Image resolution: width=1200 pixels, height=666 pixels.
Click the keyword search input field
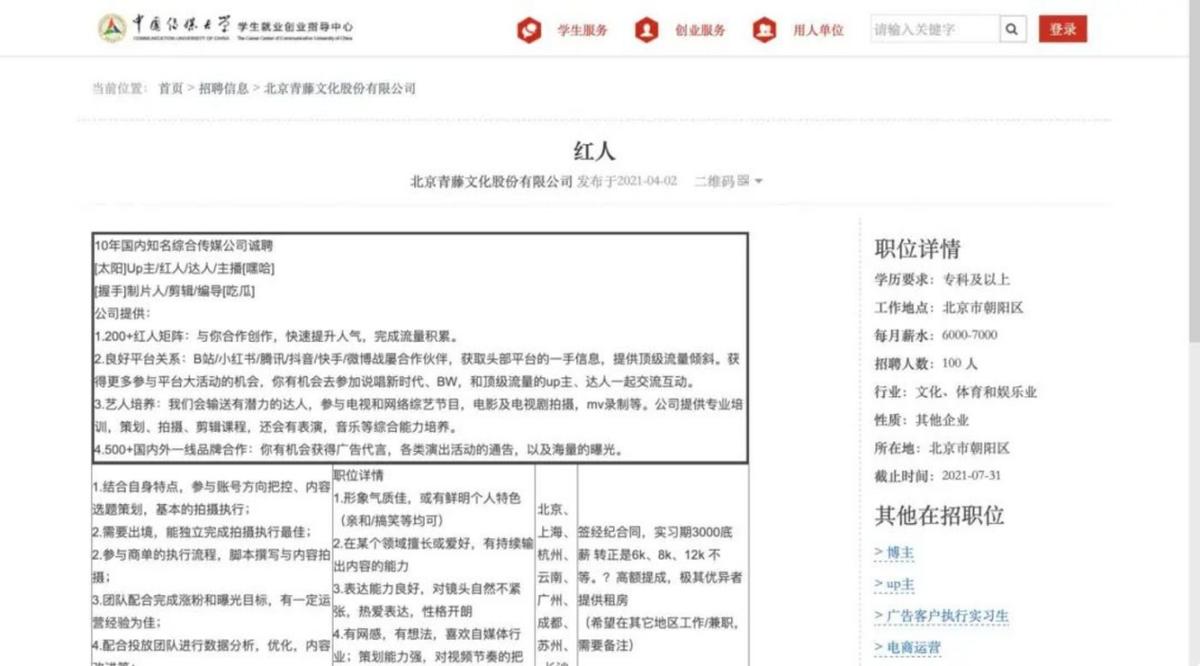(x=935, y=29)
